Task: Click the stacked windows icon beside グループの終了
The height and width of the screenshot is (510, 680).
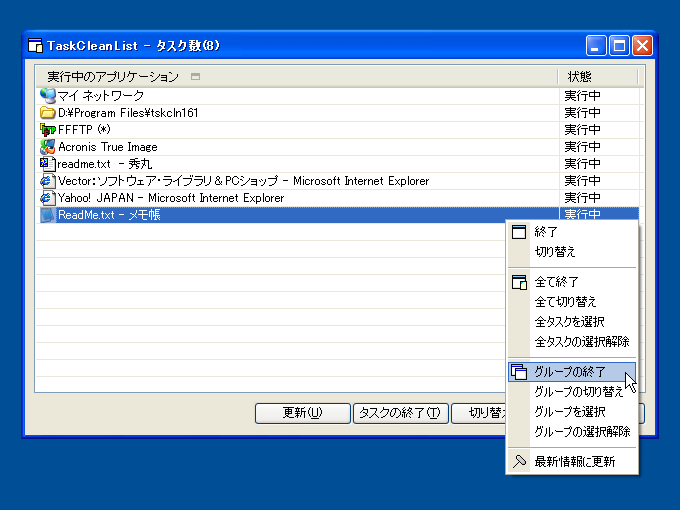Action: (519, 372)
